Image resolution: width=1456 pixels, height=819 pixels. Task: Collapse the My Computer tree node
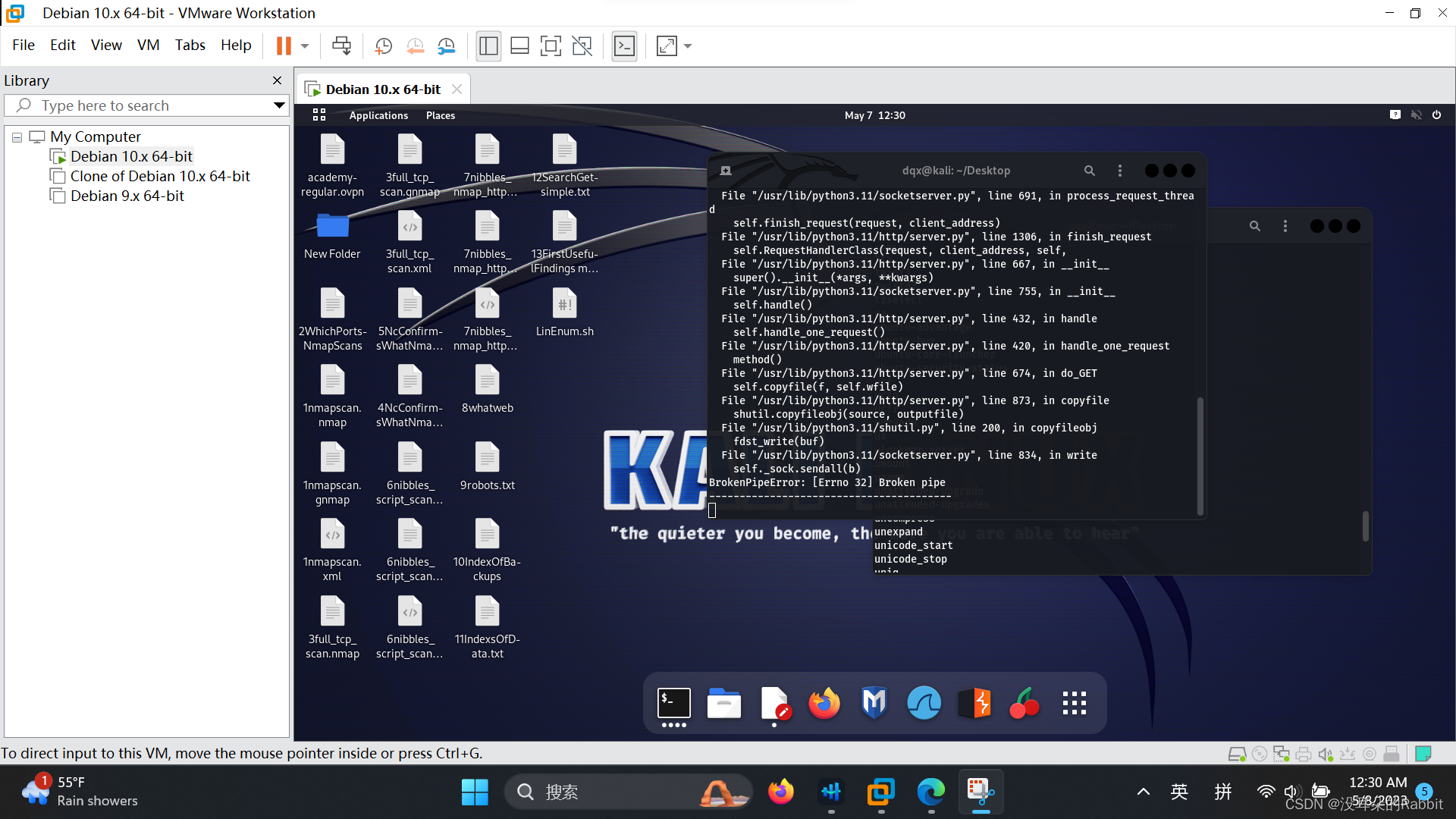[x=17, y=137]
